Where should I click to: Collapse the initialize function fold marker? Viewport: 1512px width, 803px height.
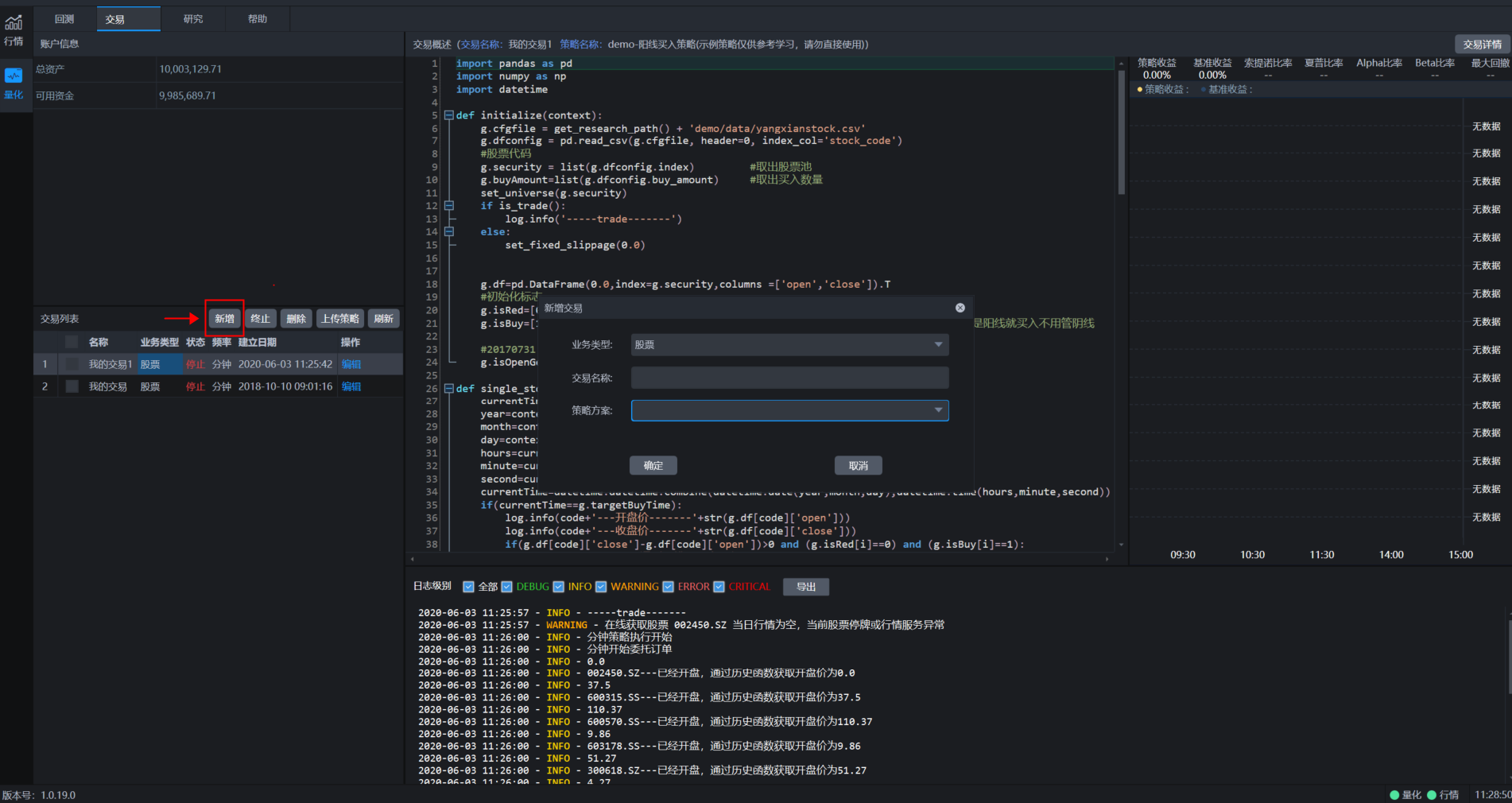(x=449, y=115)
